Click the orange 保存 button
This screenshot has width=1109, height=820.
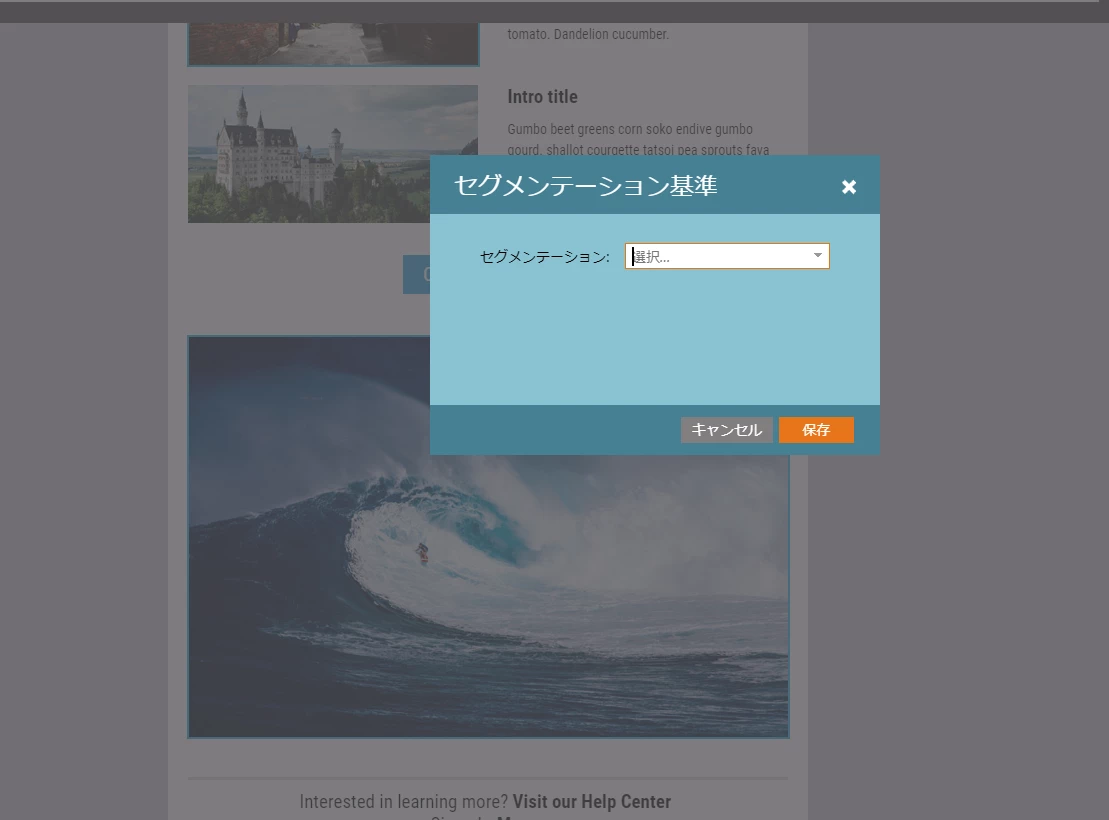coord(816,430)
